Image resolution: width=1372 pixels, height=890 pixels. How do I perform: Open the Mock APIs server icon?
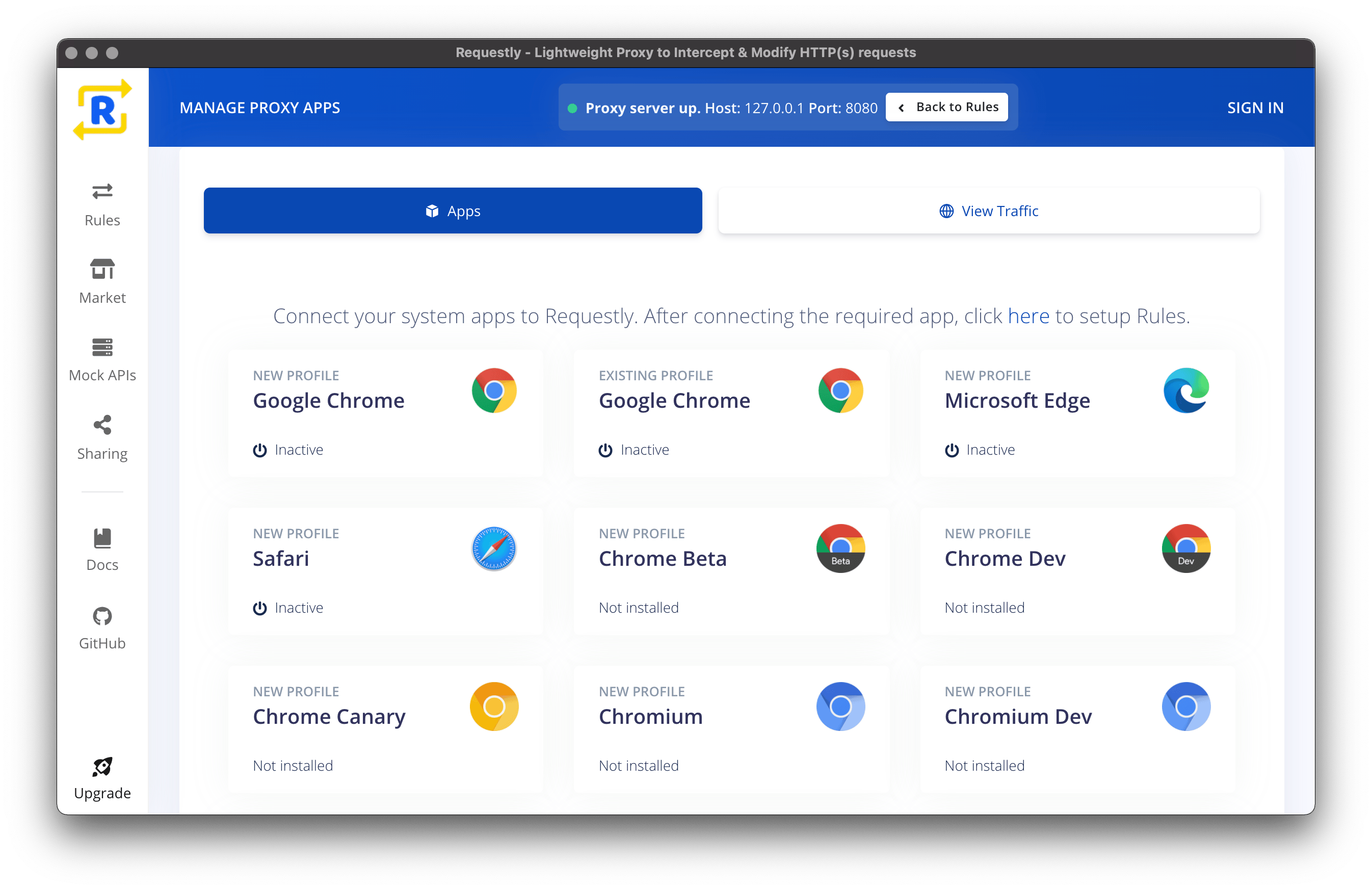click(x=102, y=347)
